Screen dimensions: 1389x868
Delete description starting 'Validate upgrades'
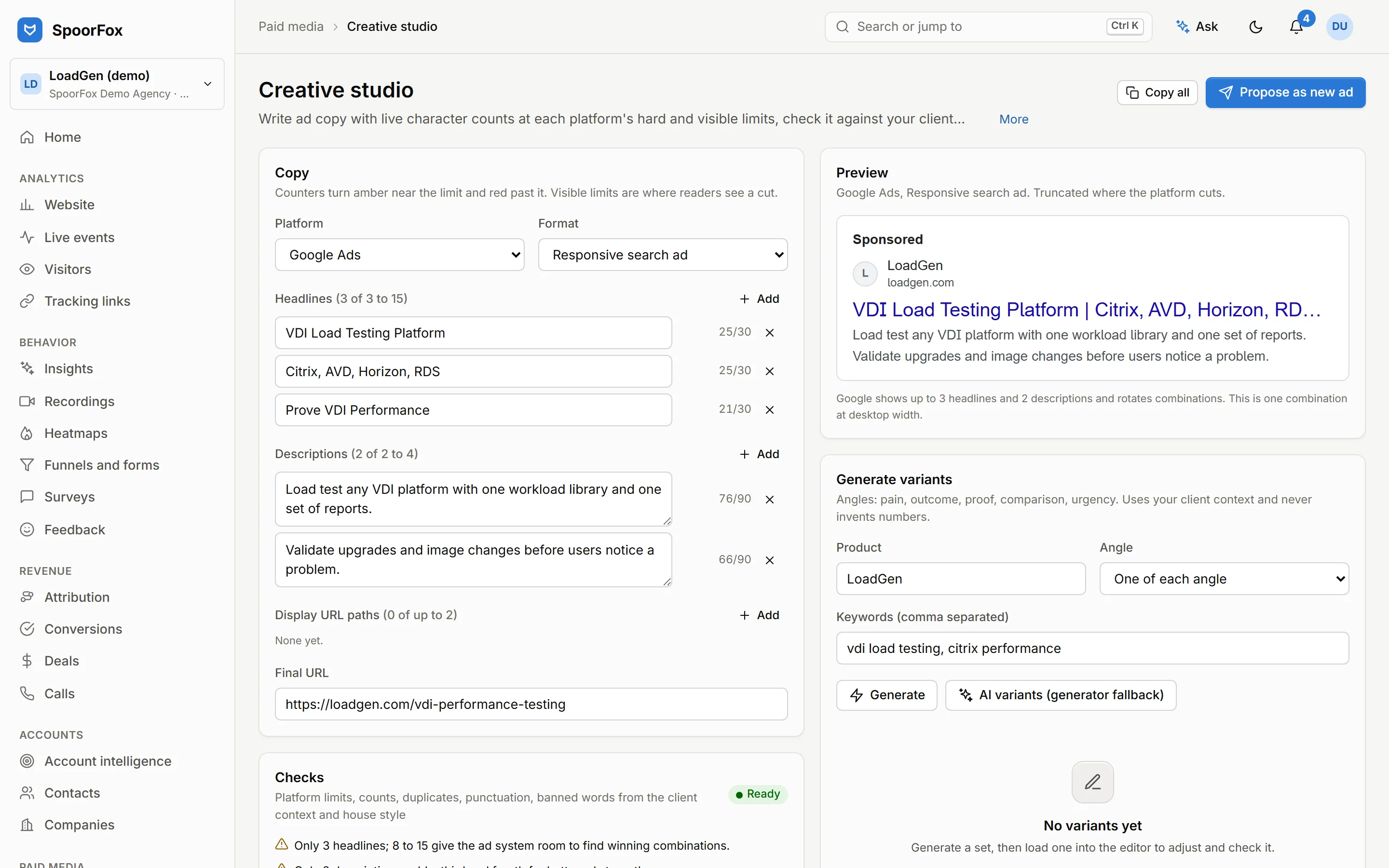(770, 560)
